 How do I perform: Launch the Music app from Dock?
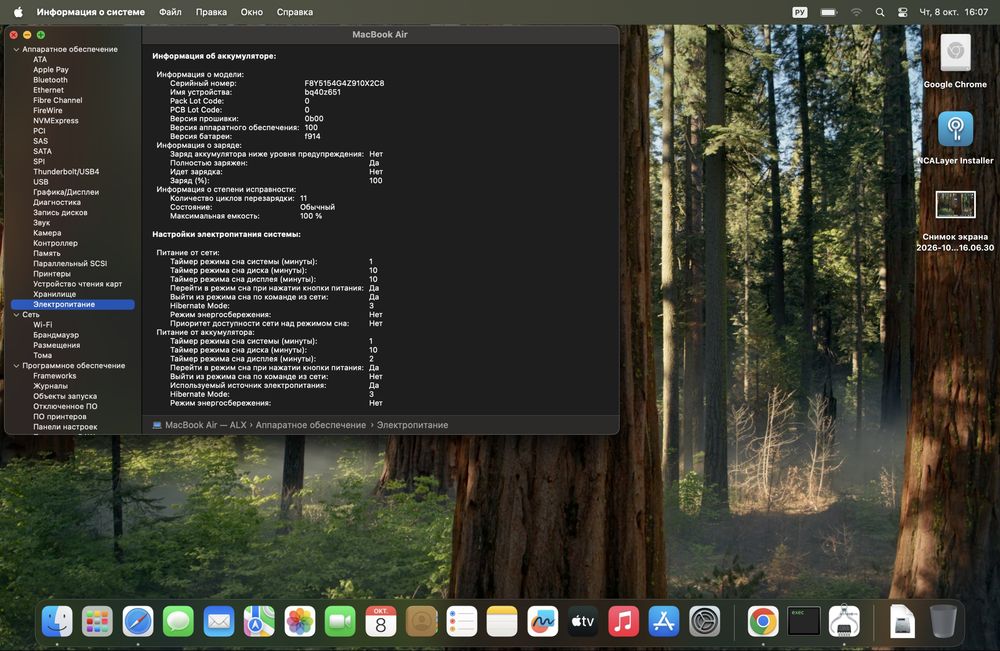coord(623,621)
